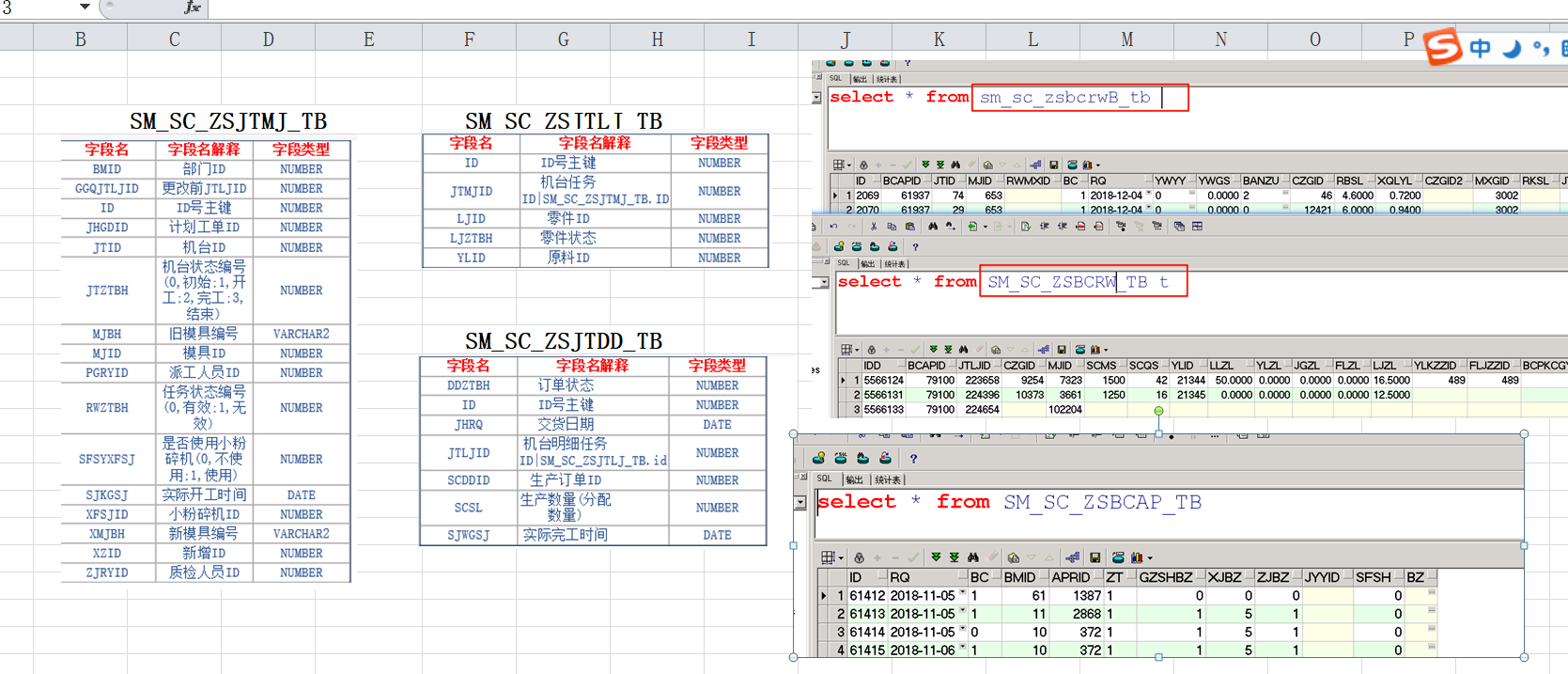Click cell SM_SC_ZSJTMJ_TB title
This screenshot has width=1568, height=674.
[x=228, y=121]
